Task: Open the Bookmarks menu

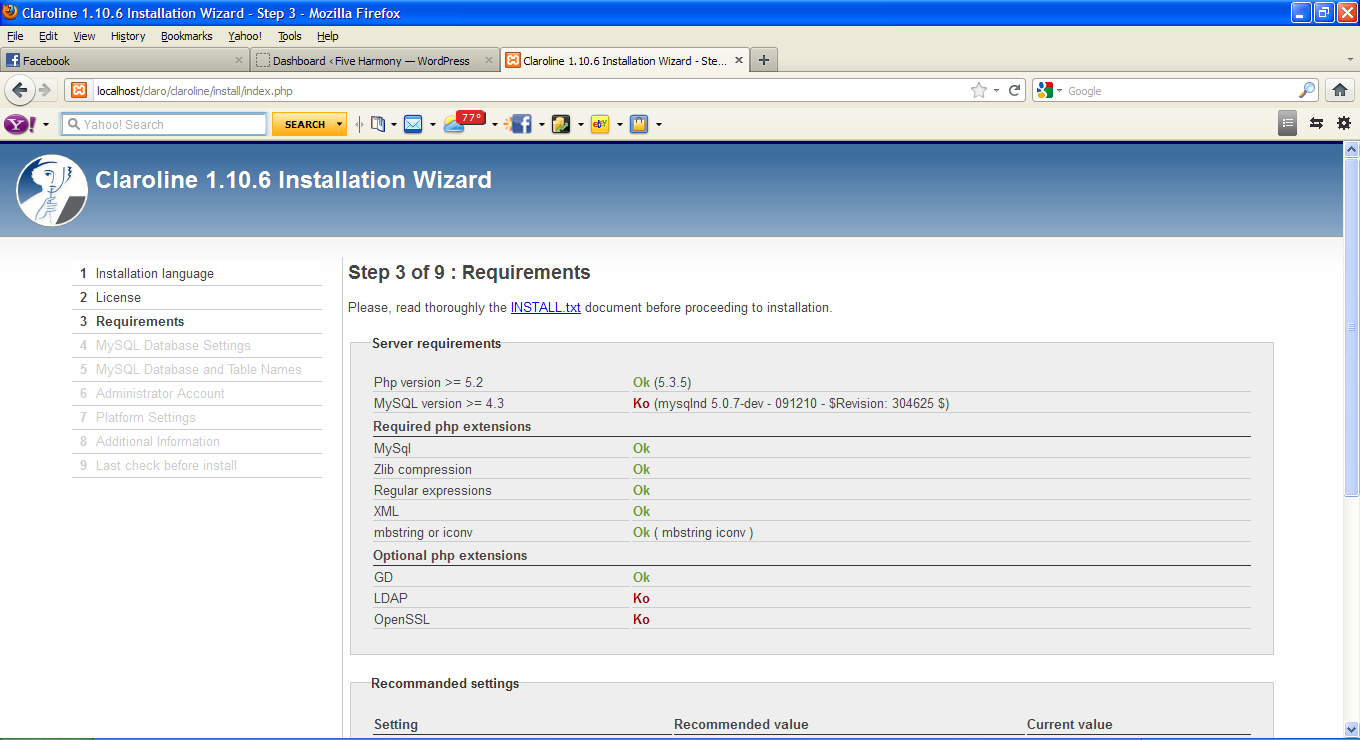Action: [187, 36]
